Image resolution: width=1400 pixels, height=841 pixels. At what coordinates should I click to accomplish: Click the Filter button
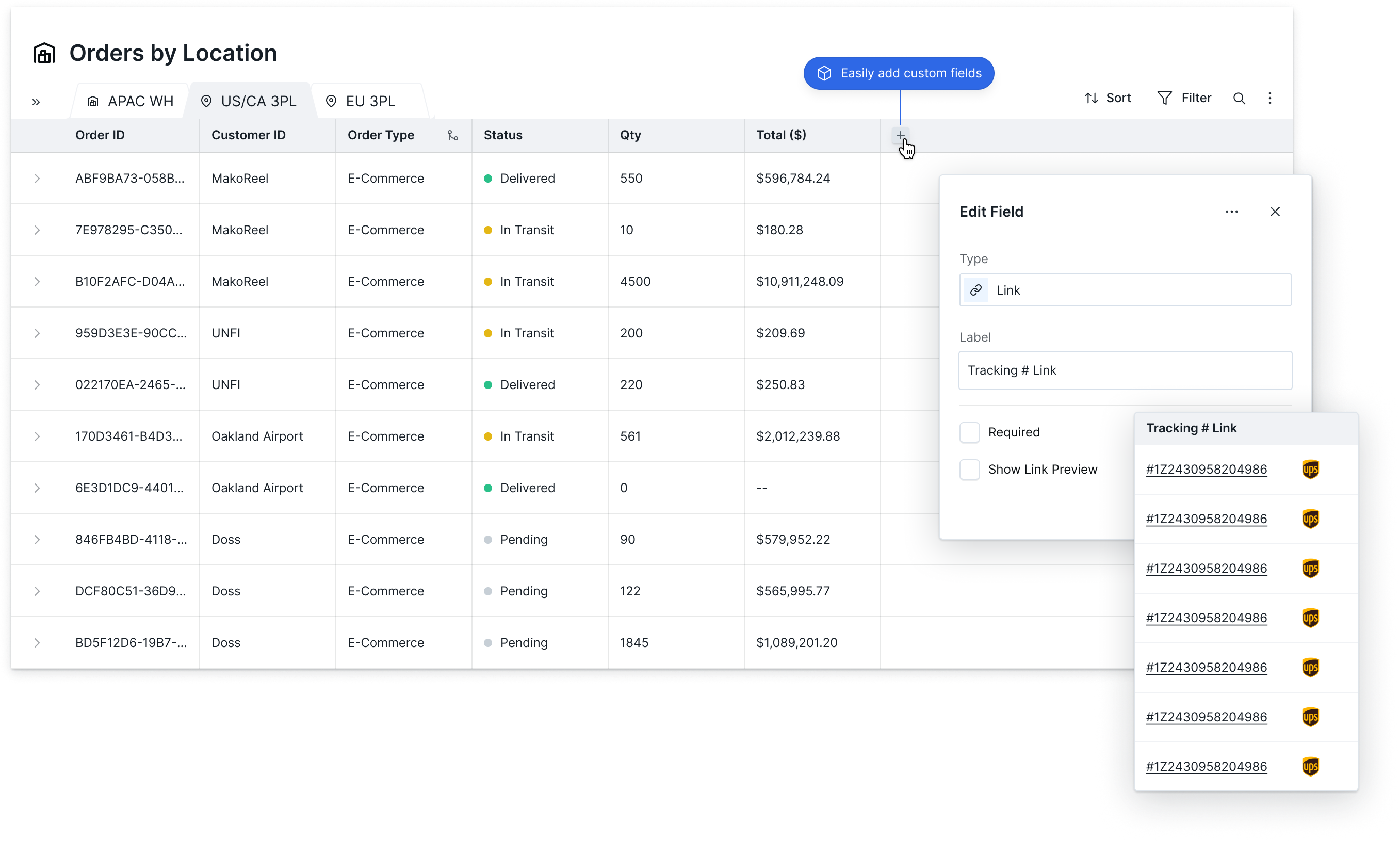click(1183, 98)
